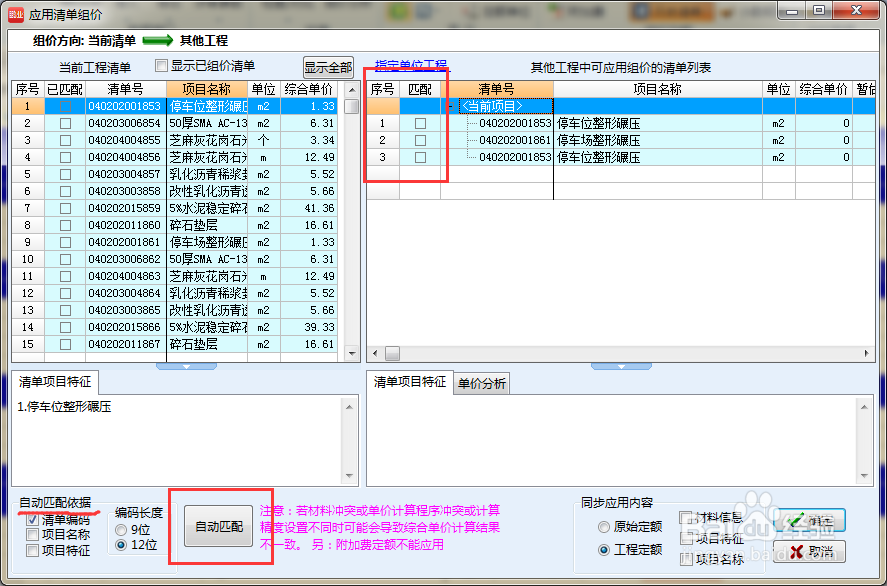Enable the 材料信息 sync option
Screen dimensions: 887x586
687,518
